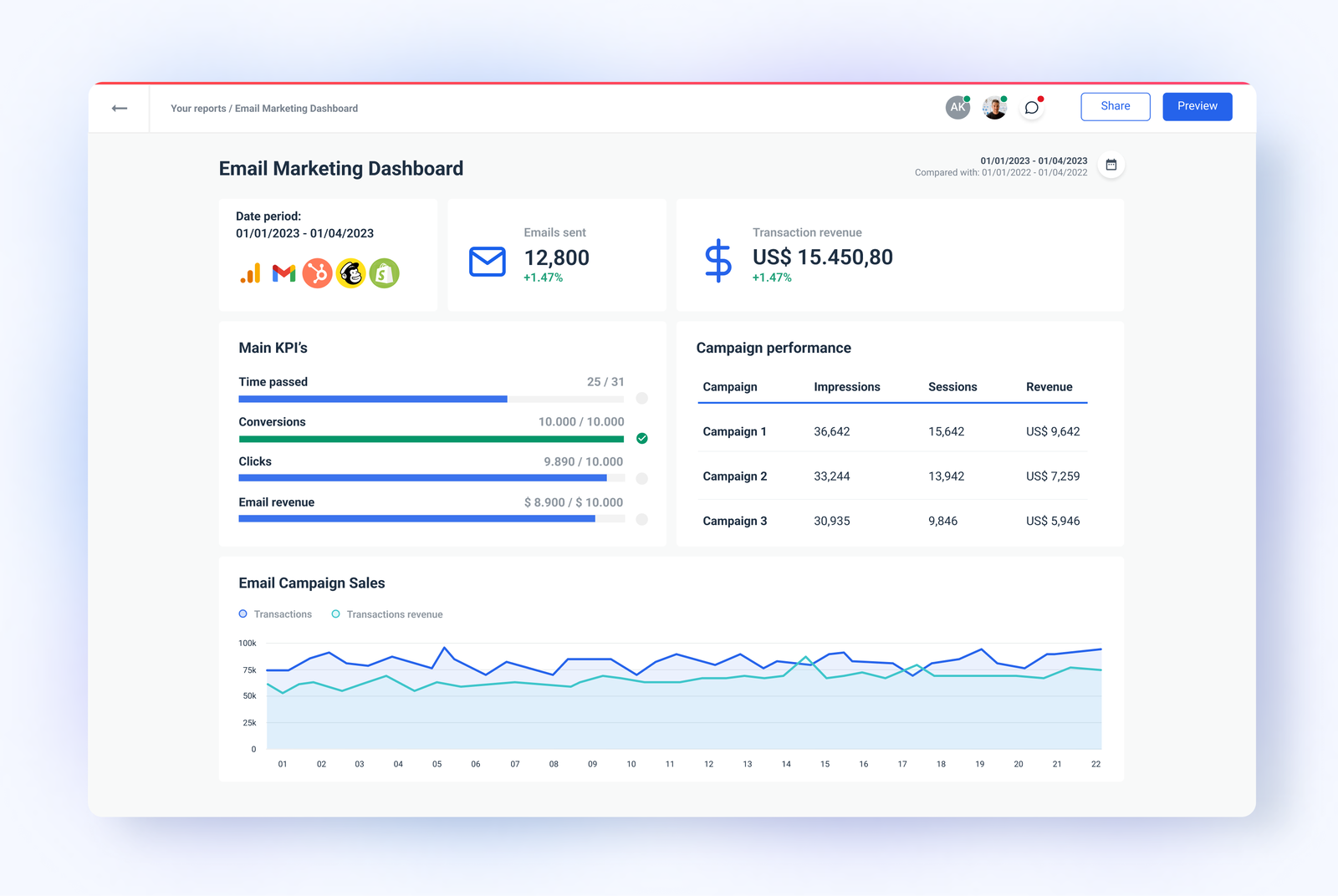The height and width of the screenshot is (896, 1338).
Task: Open the date range calendar picker
Action: [1111, 165]
